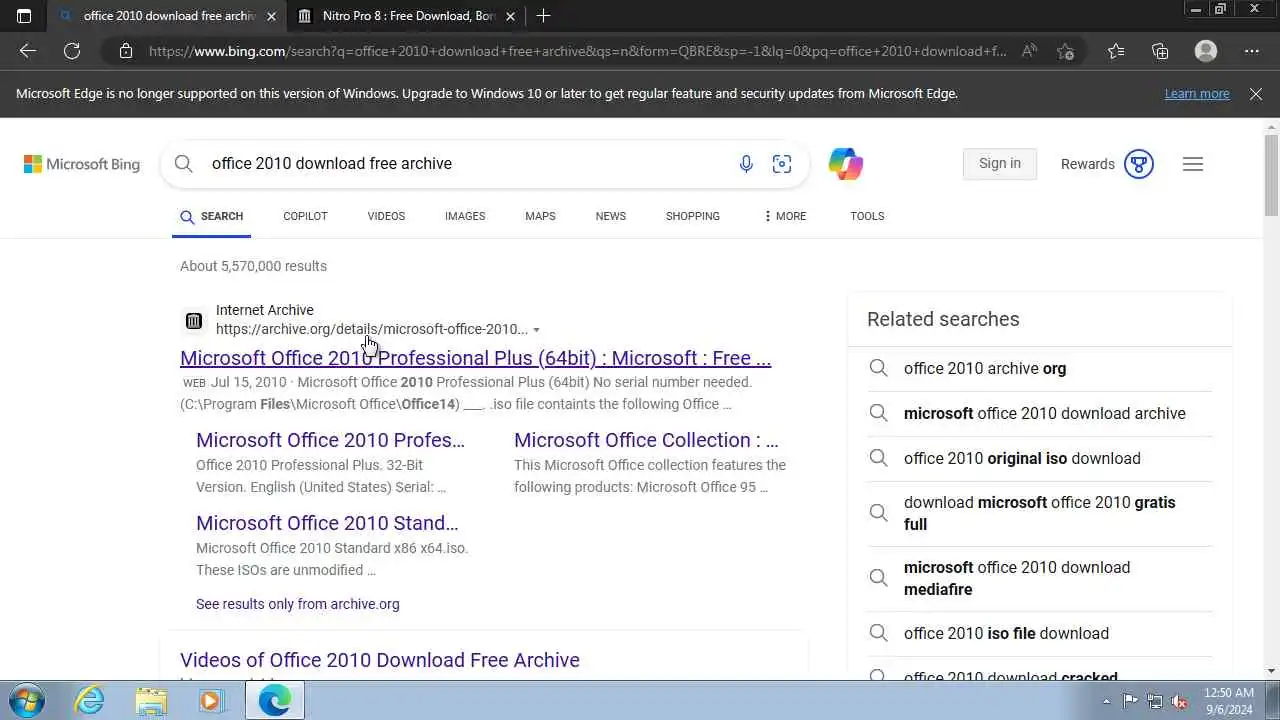This screenshot has height=720, width=1280.
Task: Open Videos of Office 2010 Download Free Archive
Action: pyautogui.click(x=380, y=660)
